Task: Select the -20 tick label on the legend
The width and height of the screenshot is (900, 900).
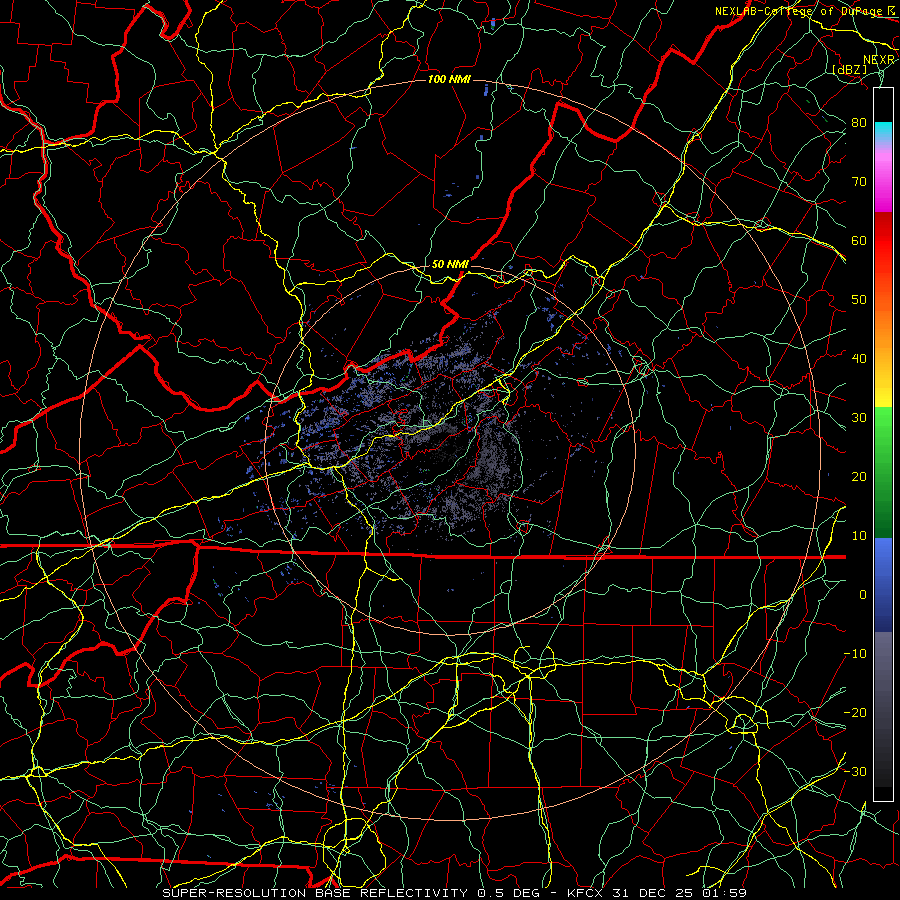Action: coord(855,712)
